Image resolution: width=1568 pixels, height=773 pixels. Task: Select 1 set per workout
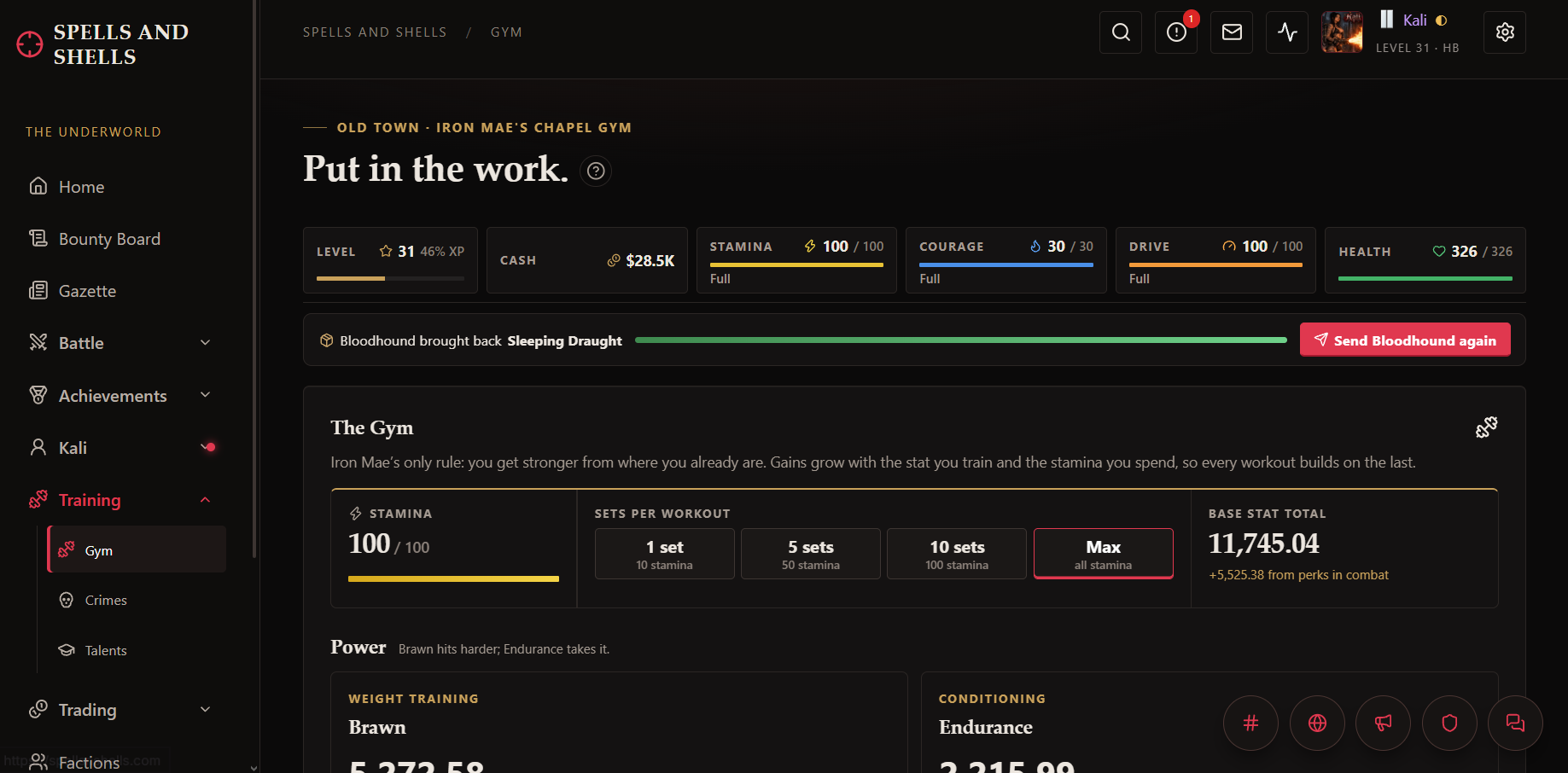coord(664,554)
